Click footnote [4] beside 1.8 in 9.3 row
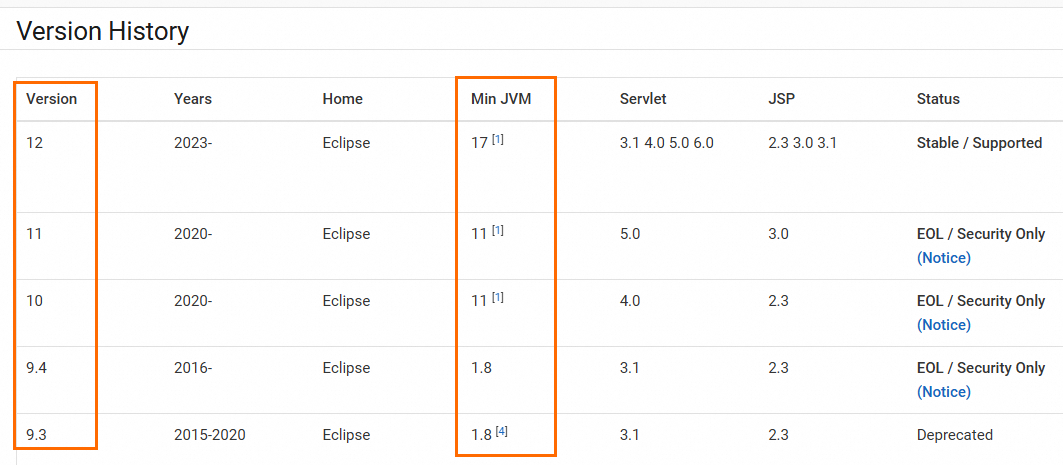The height and width of the screenshot is (465, 1063). tap(502, 432)
